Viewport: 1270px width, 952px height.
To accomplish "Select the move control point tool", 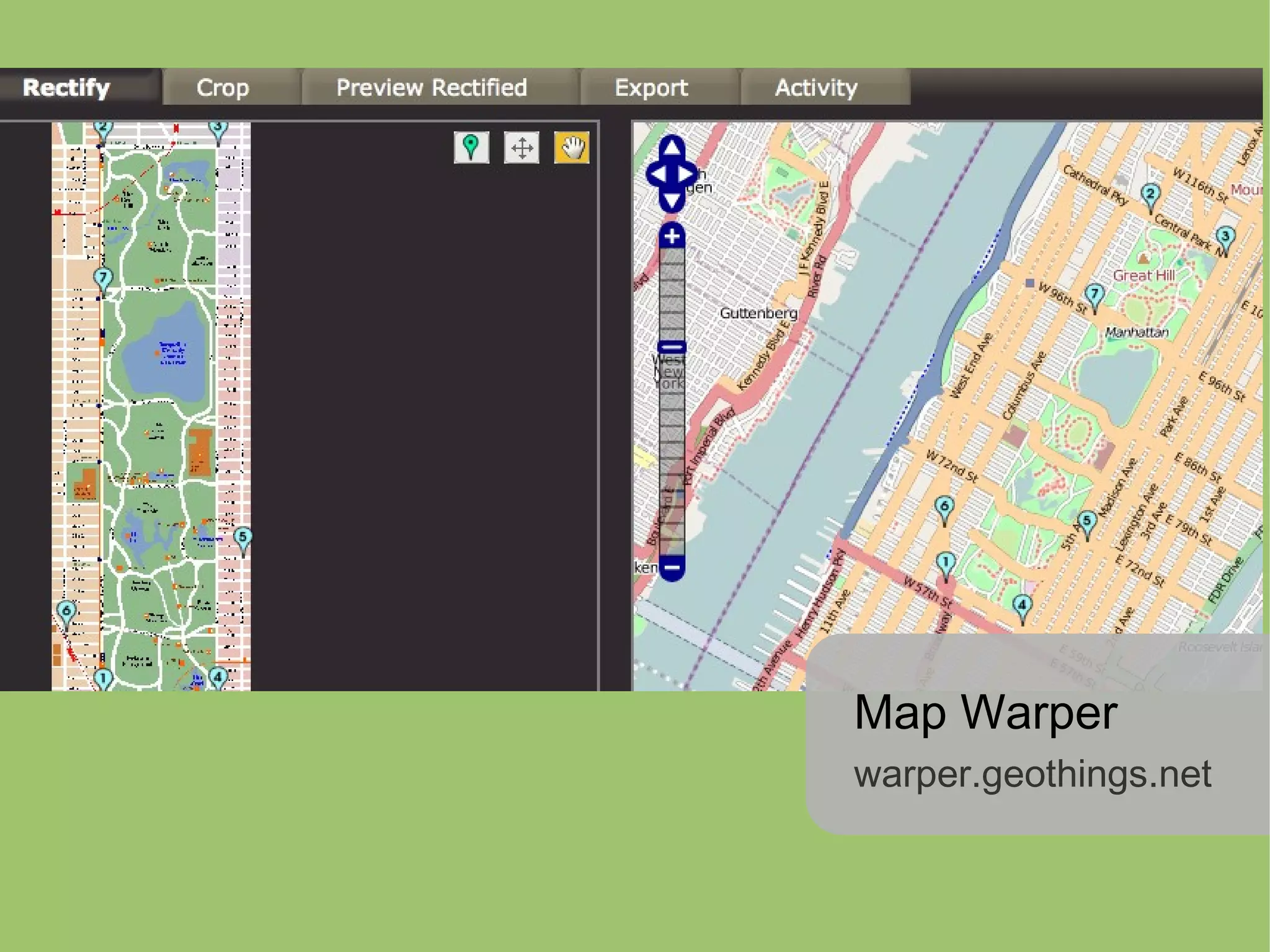I will 522,148.
